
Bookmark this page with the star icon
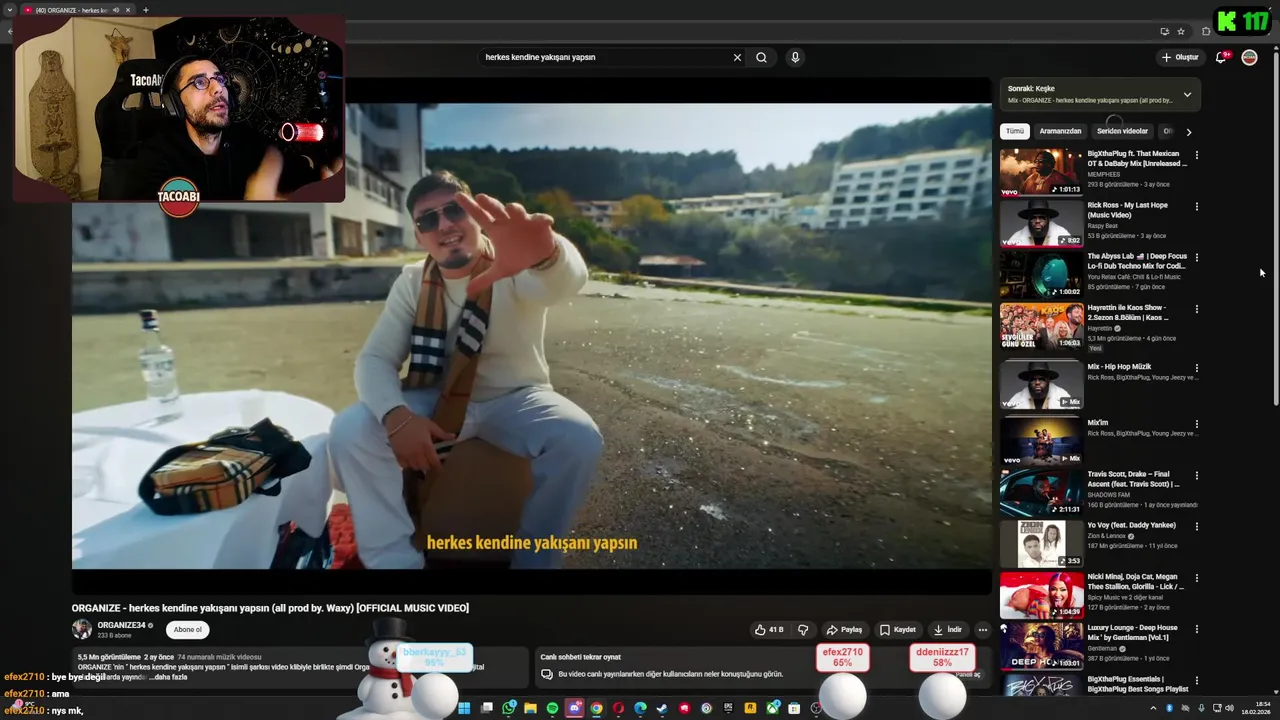click(x=1181, y=31)
